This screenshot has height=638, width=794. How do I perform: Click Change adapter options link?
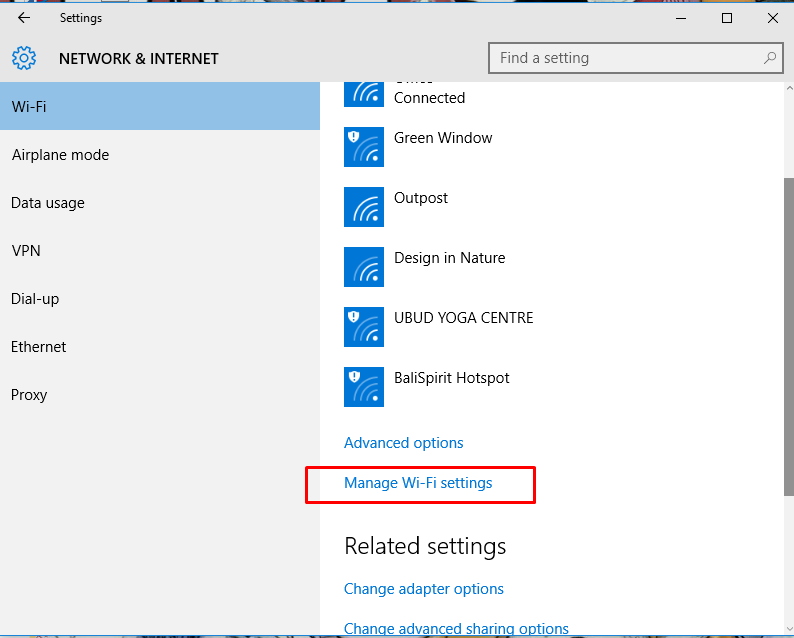pos(423,589)
